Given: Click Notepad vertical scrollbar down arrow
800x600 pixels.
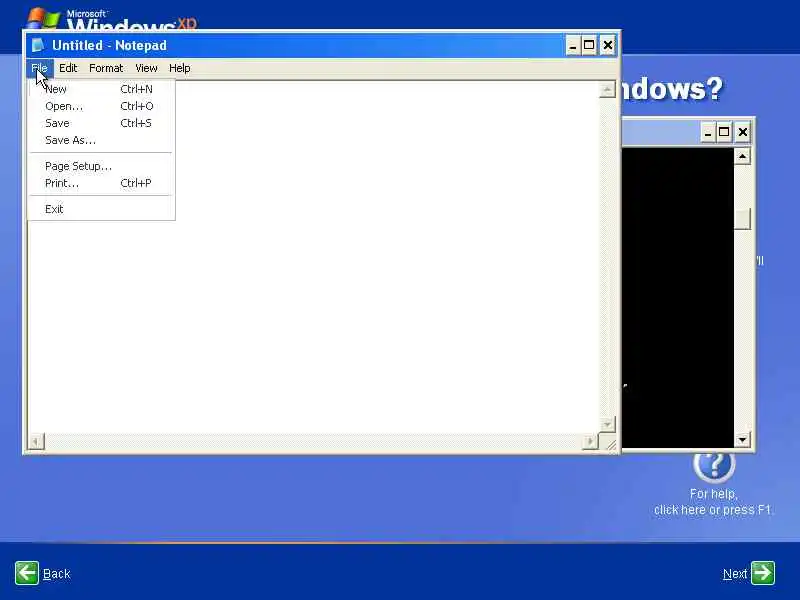Looking at the screenshot, I should click(607, 424).
